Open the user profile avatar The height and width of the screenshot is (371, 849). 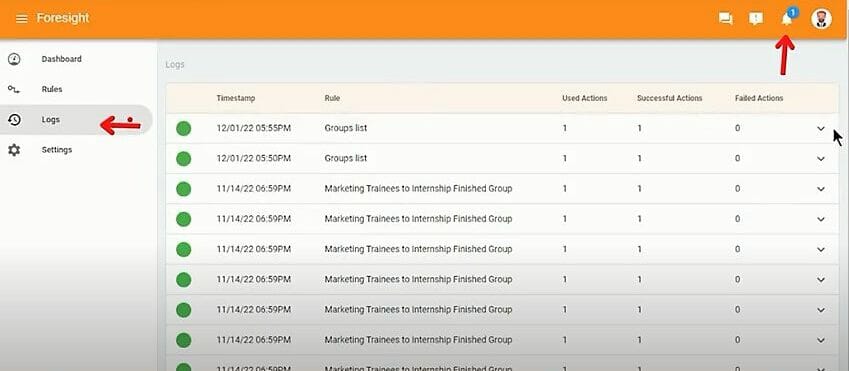[x=821, y=18]
